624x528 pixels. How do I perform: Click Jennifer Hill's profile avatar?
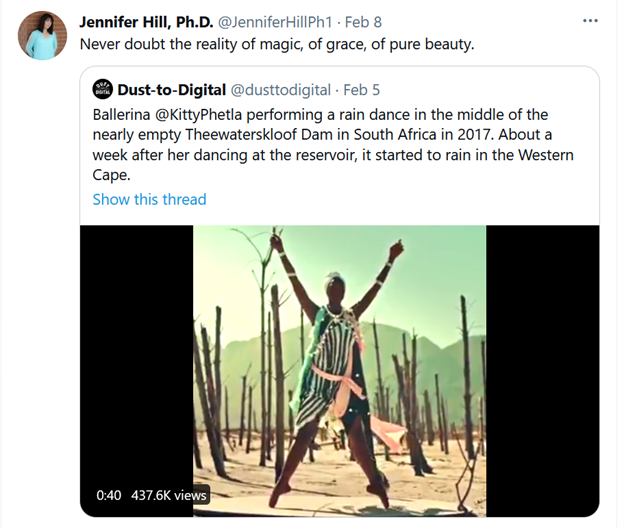pyautogui.click(x=43, y=35)
